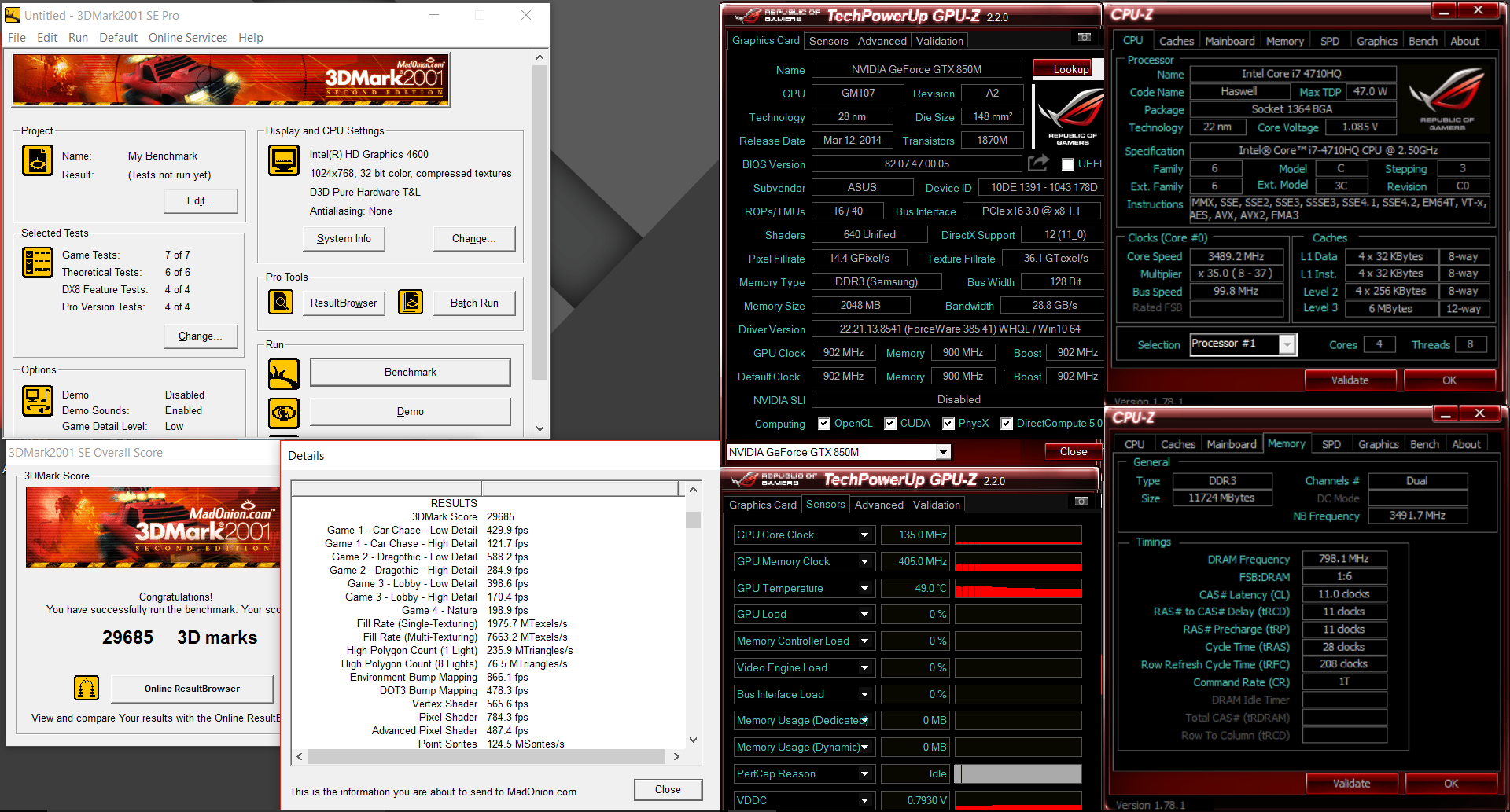The image size is (1510, 812).
Task: Open the Processor #1 selection dropdown in CPU-Z
Action: (x=1287, y=344)
